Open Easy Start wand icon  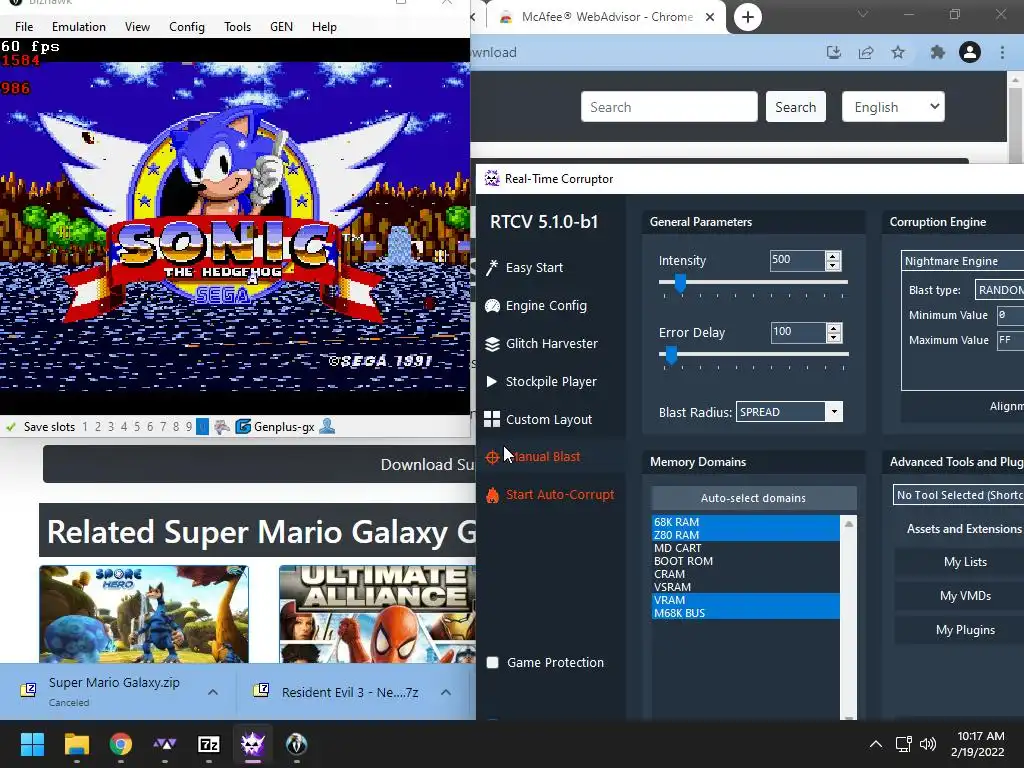492,268
